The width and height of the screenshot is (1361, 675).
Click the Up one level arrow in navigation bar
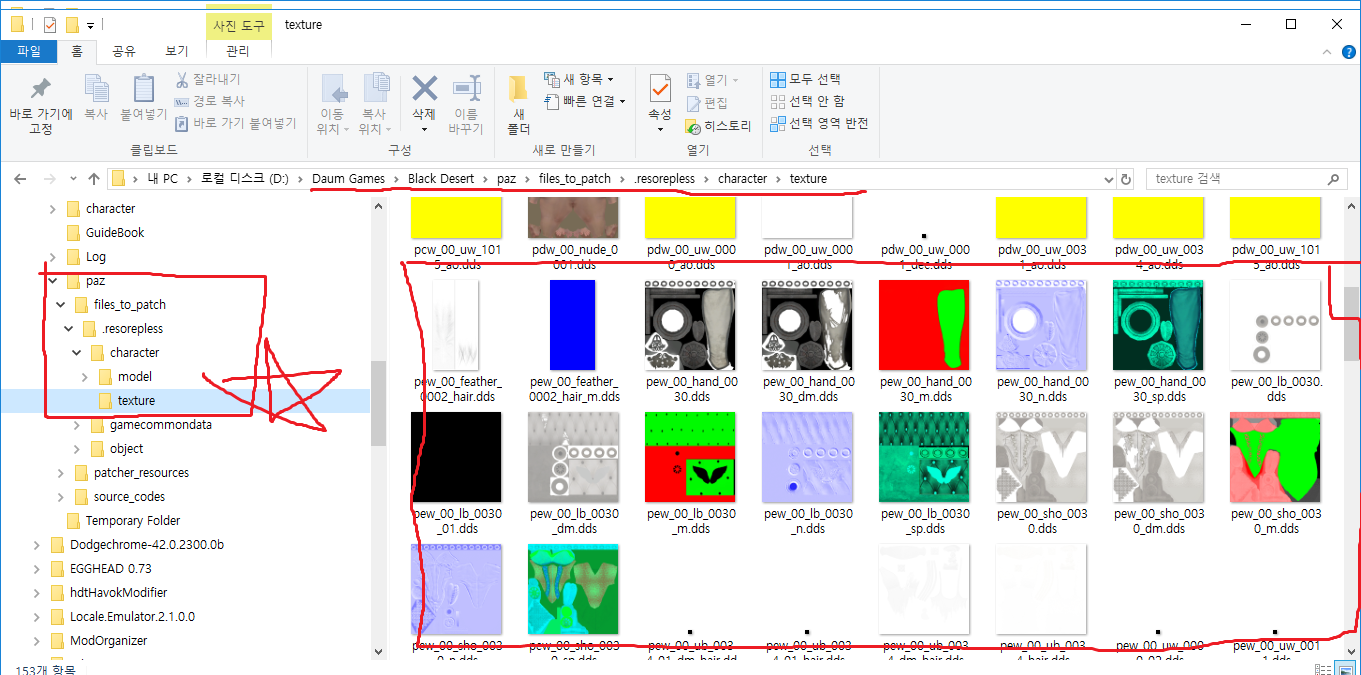(x=94, y=179)
